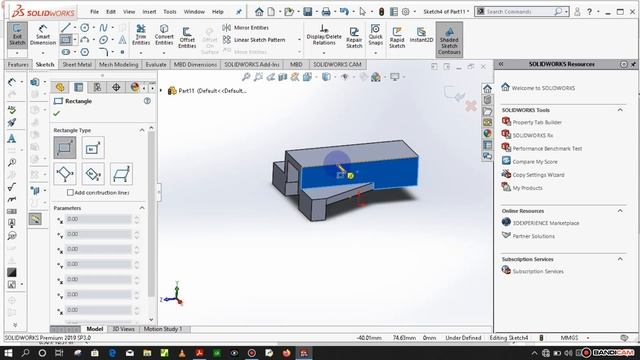
Task: Switch to SOLIDWORKS CAM tab
Action: pyautogui.click(x=337, y=64)
